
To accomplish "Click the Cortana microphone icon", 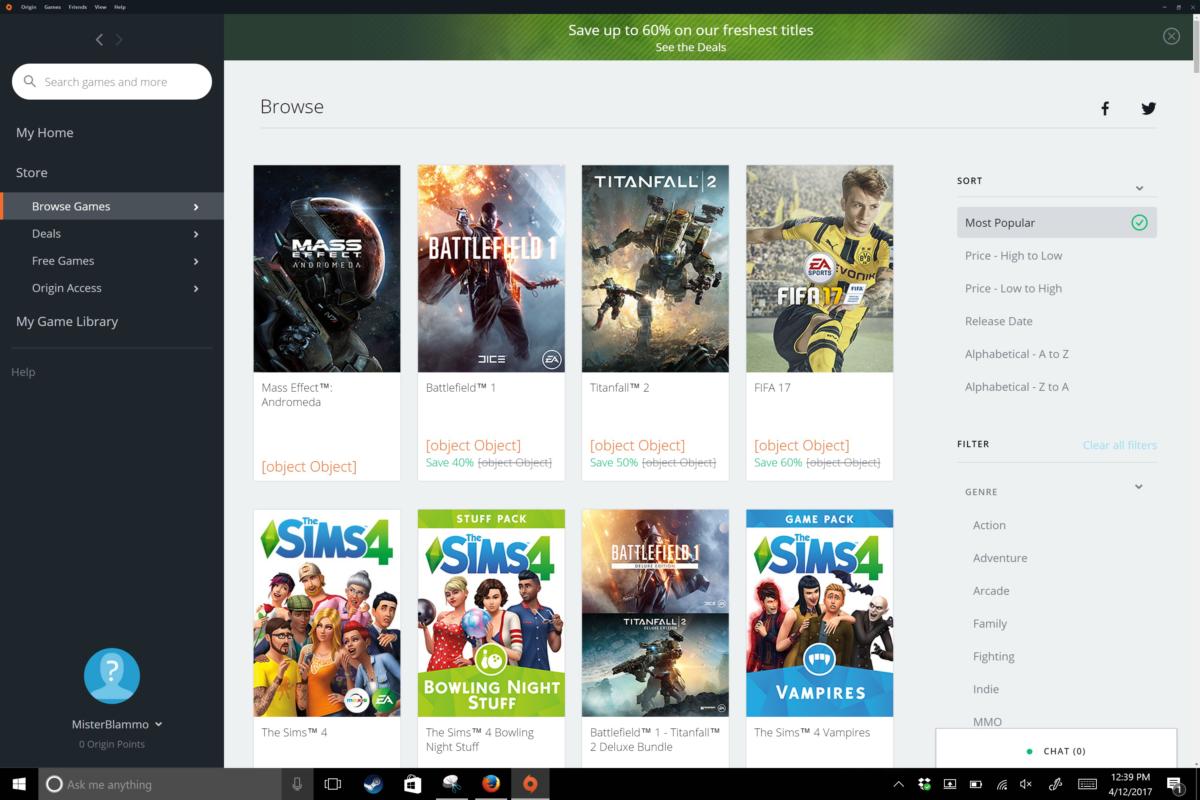I will tap(297, 784).
